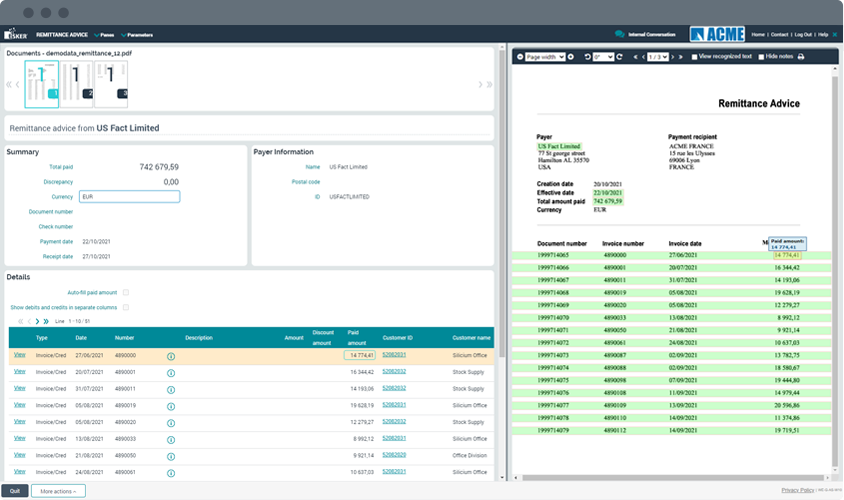Open Home in the top menu

pyautogui.click(x=758, y=34)
